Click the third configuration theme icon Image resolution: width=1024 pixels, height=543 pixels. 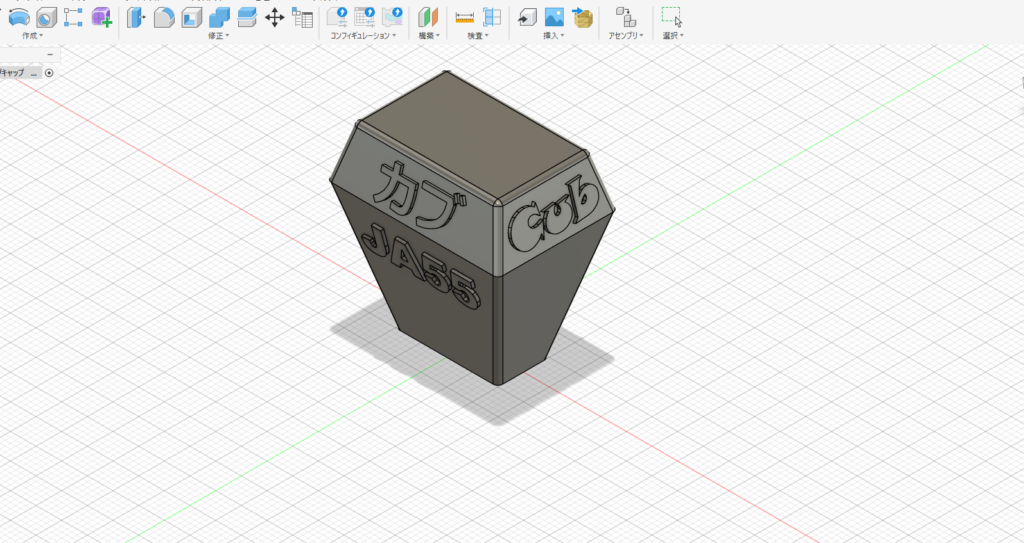392,18
